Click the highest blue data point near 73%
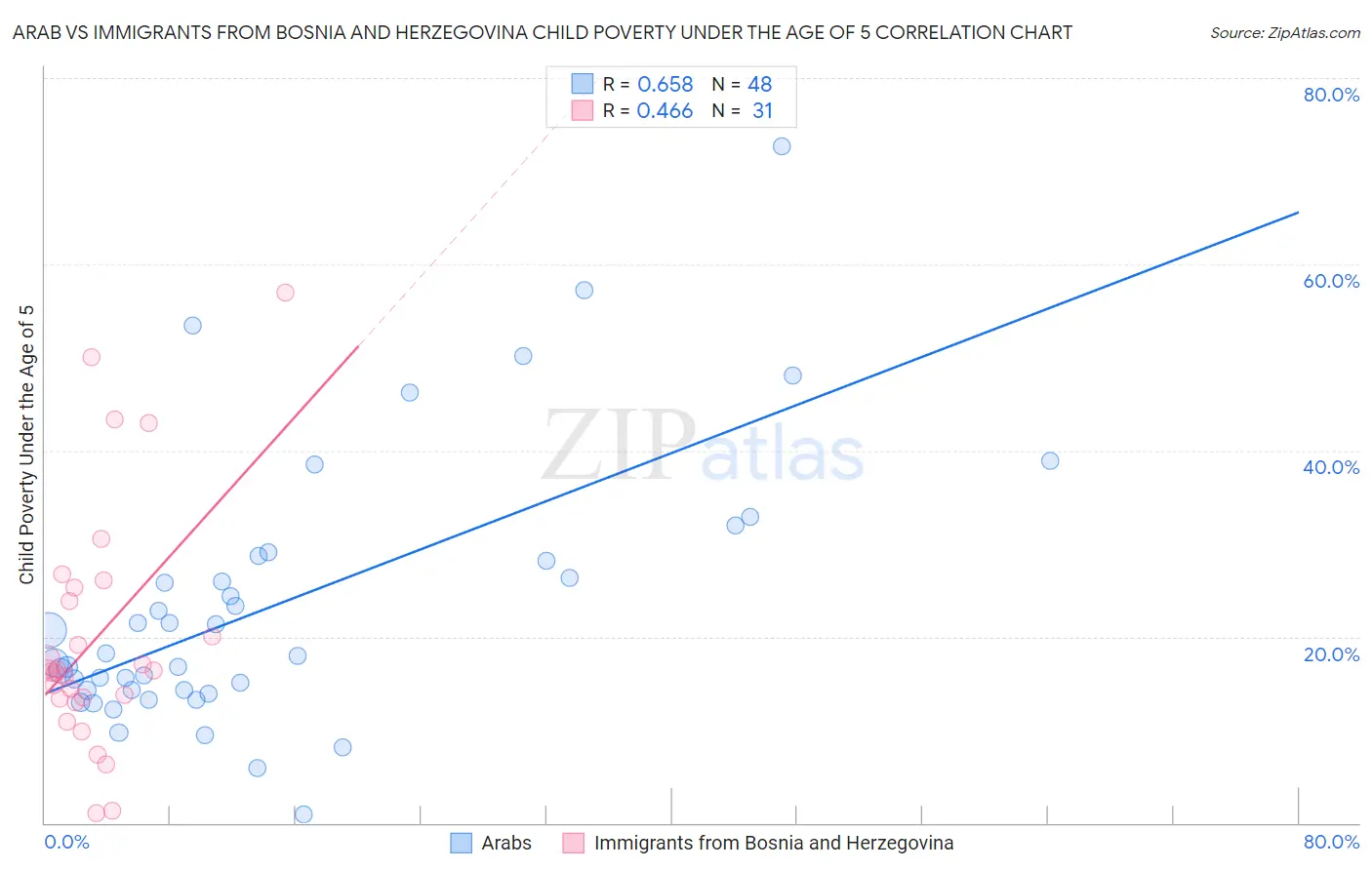1372x870 pixels. click(x=782, y=146)
